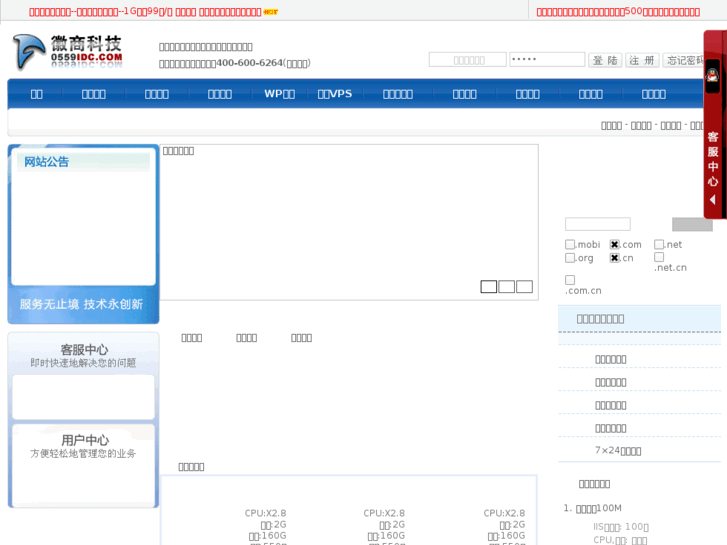Open the 用户中心 user center card

83,465
